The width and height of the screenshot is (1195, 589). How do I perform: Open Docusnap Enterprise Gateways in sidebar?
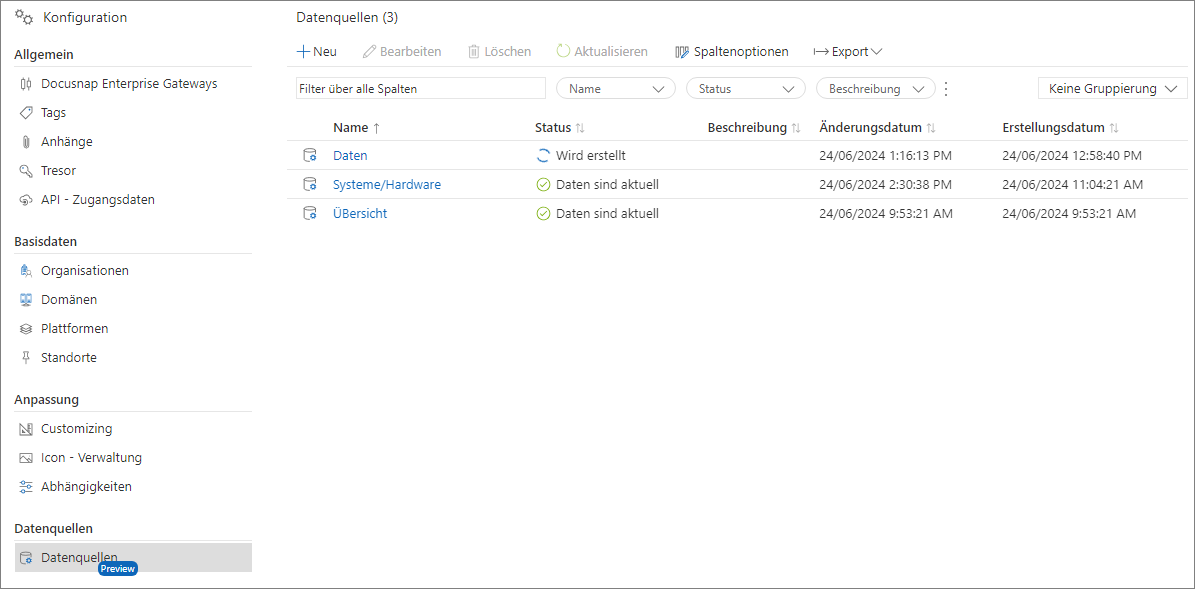128,84
